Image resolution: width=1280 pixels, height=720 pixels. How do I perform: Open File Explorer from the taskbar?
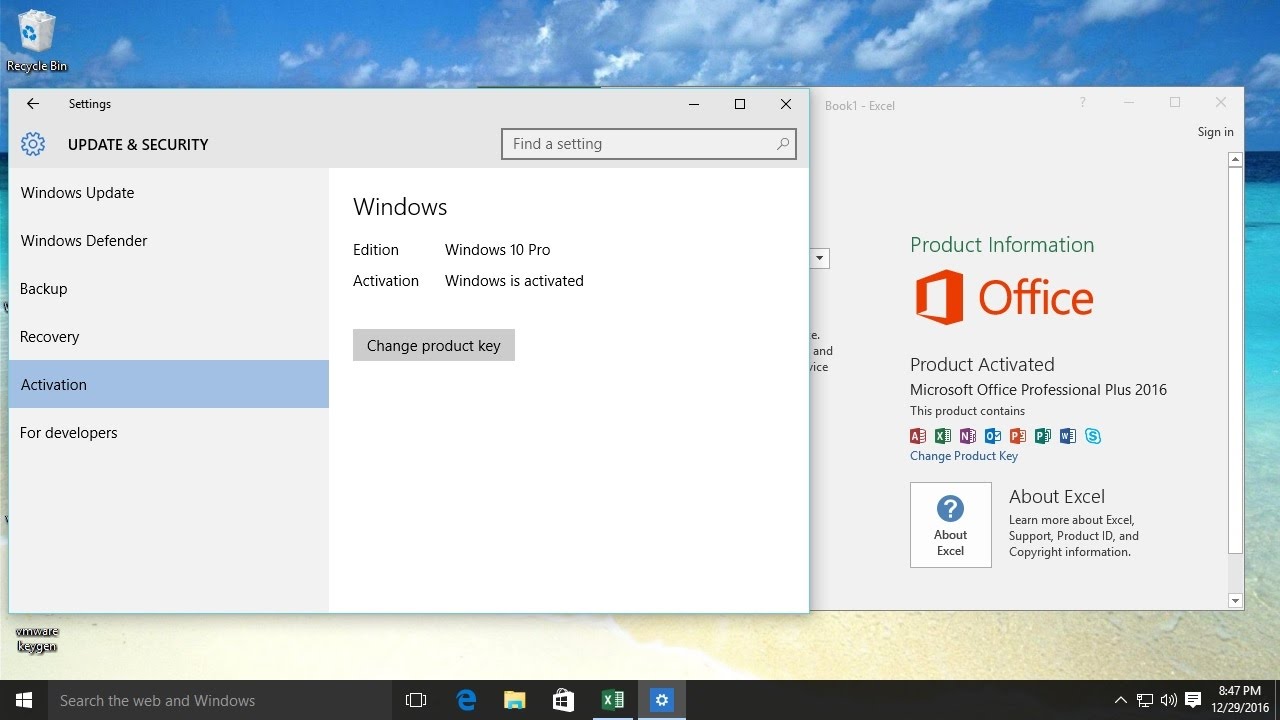point(514,700)
